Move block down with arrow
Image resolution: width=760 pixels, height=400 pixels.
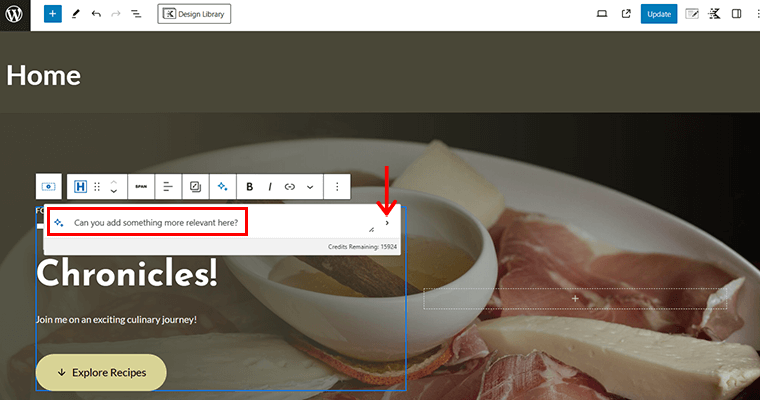coord(113,192)
